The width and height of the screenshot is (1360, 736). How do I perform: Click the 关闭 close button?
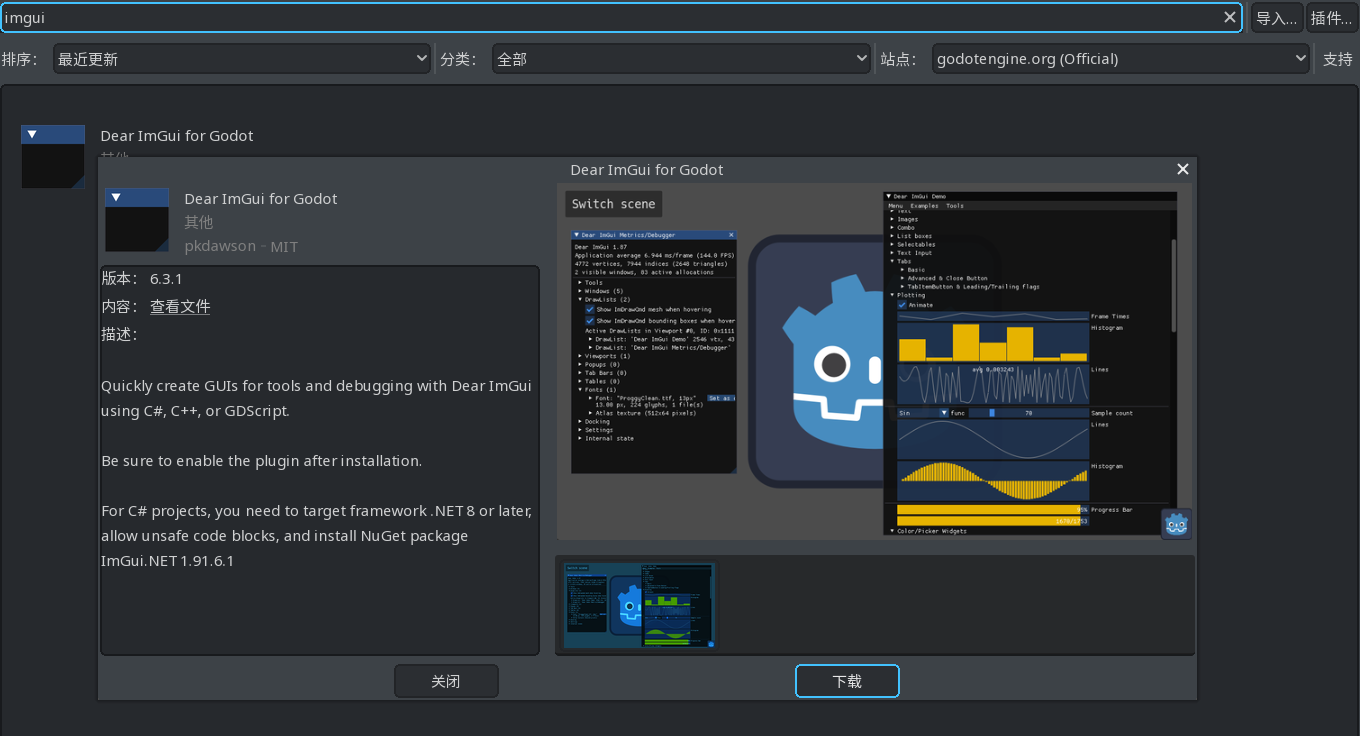446,681
